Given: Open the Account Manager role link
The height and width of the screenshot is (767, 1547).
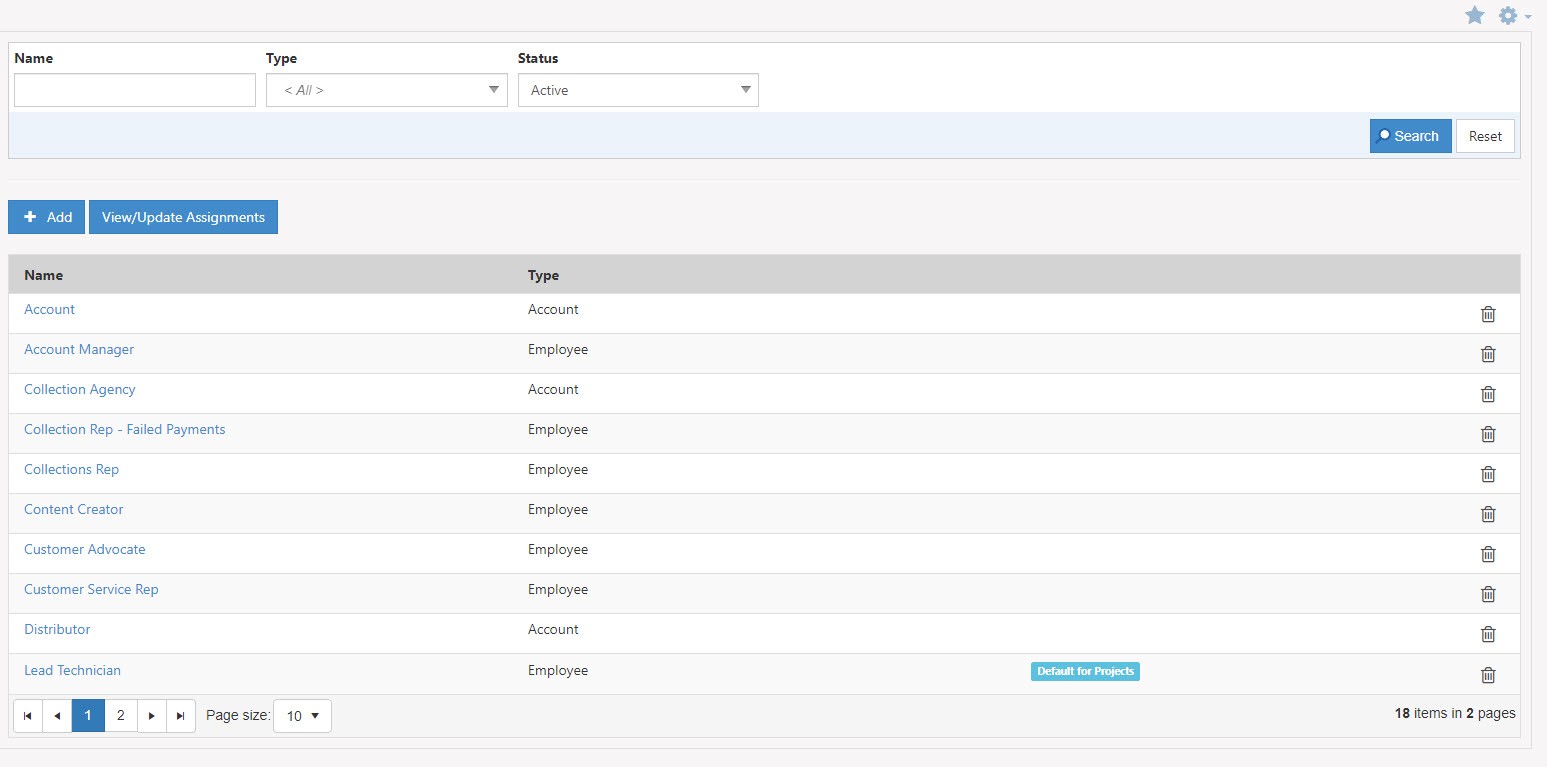Looking at the screenshot, I should [x=79, y=349].
